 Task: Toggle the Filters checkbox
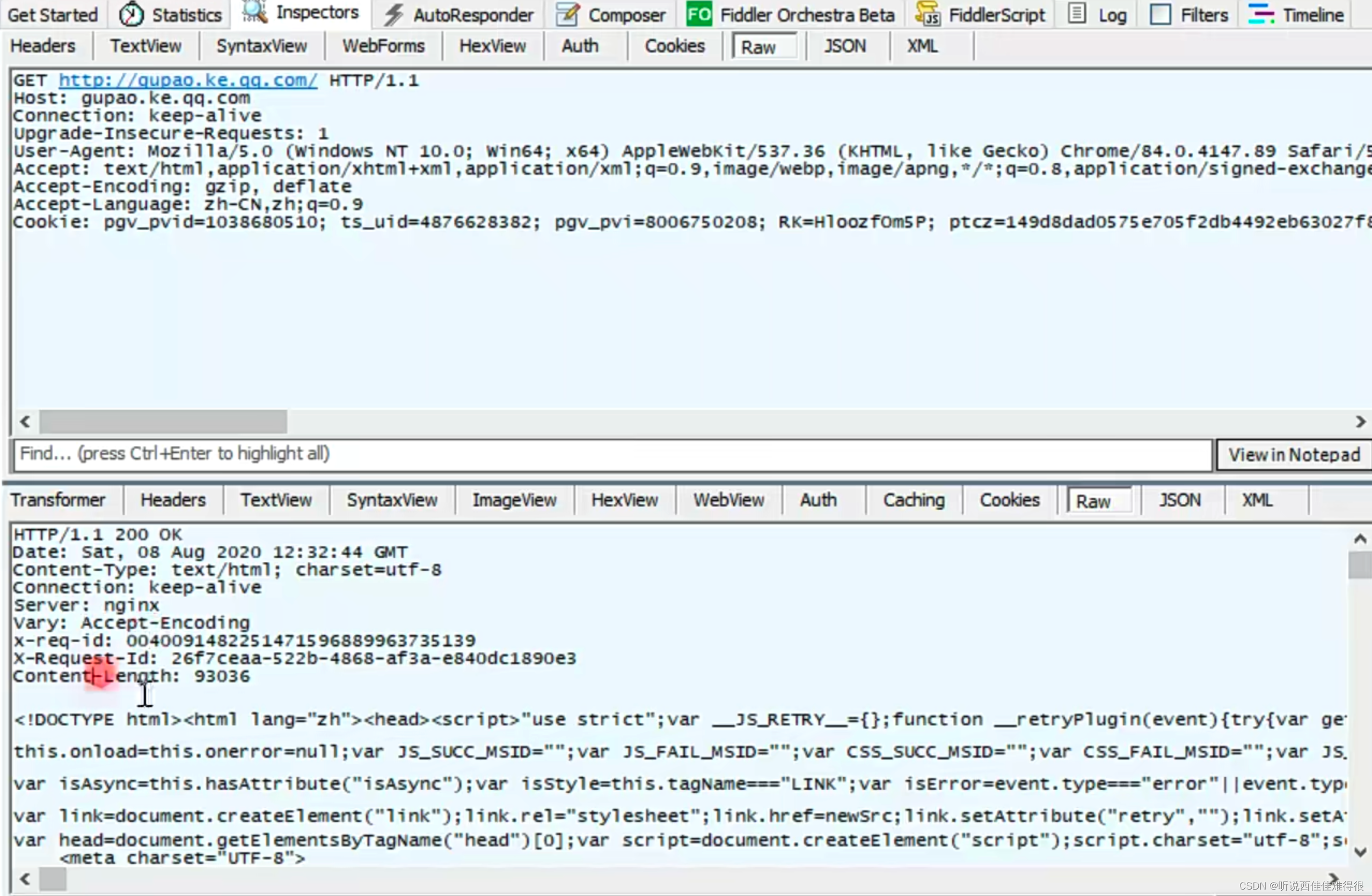pos(1160,14)
